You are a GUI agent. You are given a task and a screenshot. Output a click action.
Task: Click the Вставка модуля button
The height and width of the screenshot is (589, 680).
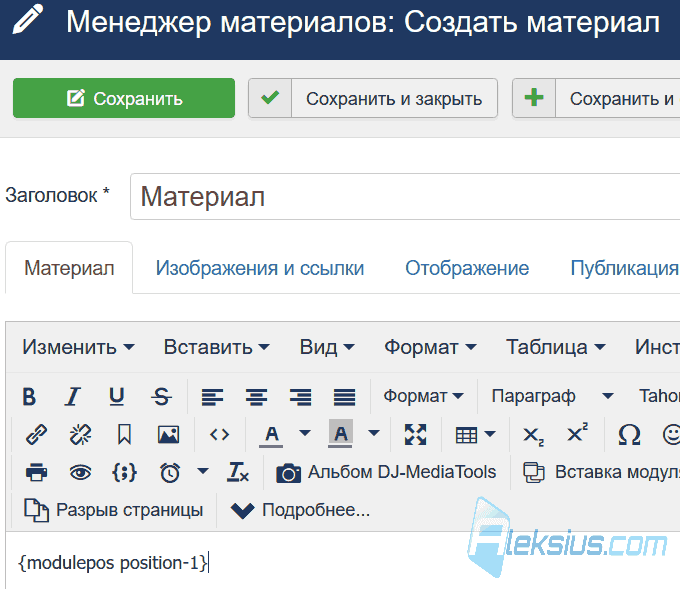click(602, 472)
